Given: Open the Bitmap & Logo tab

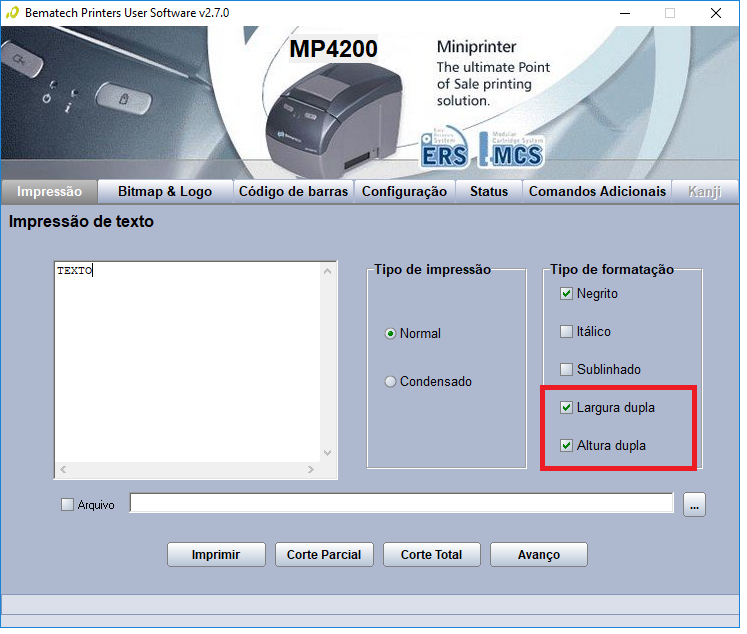Looking at the screenshot, I should coord(166,193).
